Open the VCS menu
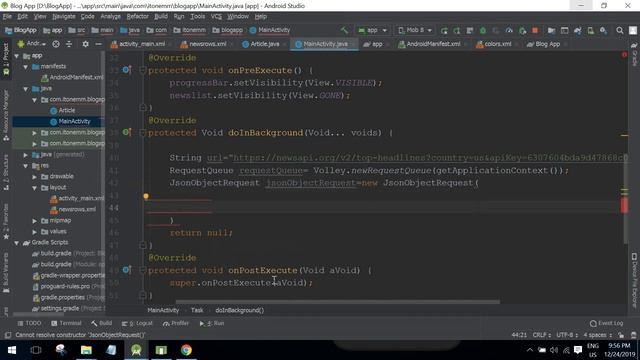The width and height of the screenshot is (640, 360). click(216, 16)
